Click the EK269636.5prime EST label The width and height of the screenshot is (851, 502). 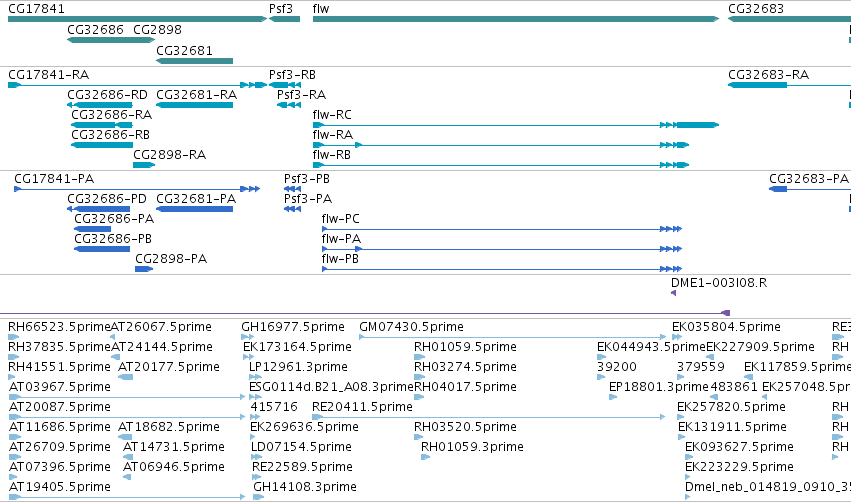pos(304,428)
